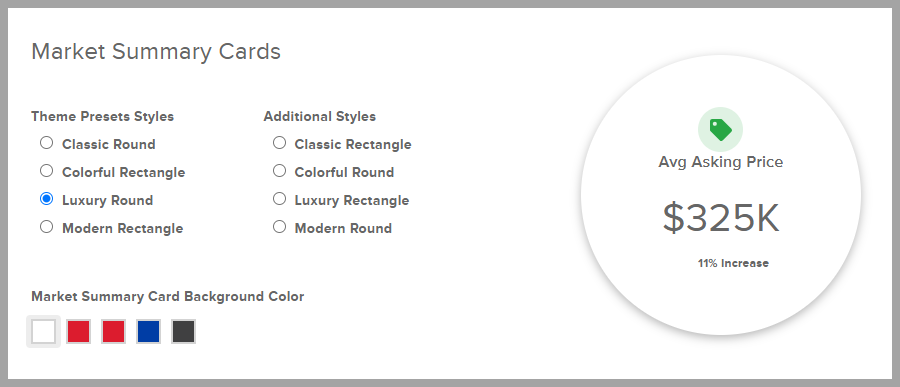Click the Market Summary Card Background Color label
Image resolution: width=900 pixels, height=387 pixels.
[x=168, y=297]
